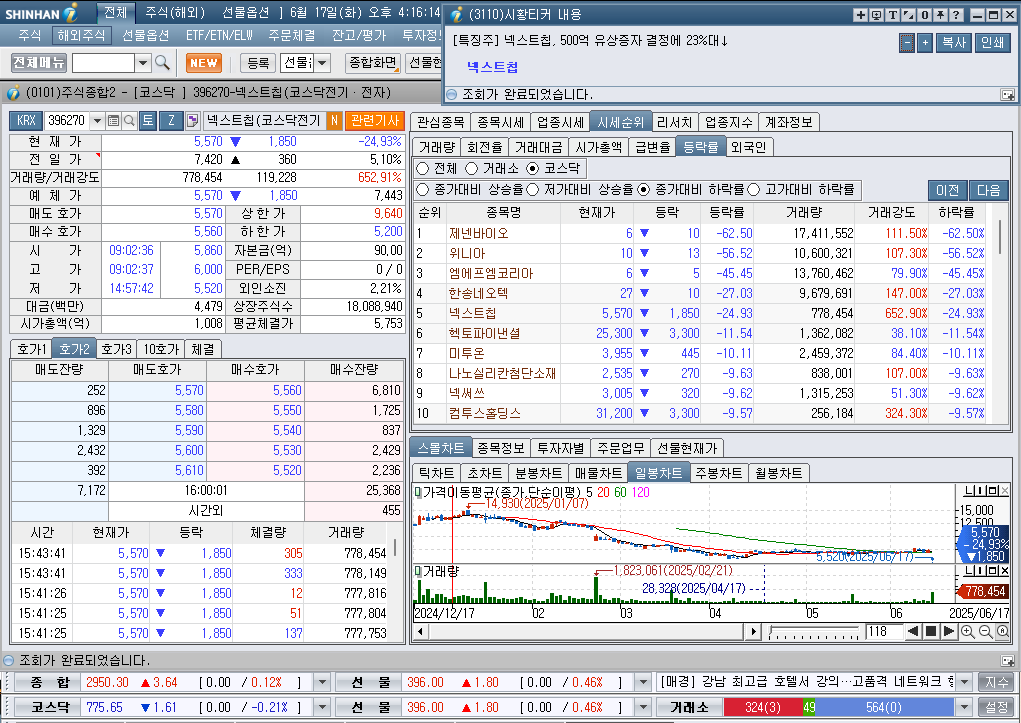The width and height of the screenshot is (1021, 723).
Task: Click the Z button beside stock code
Action: click(171, 120)
